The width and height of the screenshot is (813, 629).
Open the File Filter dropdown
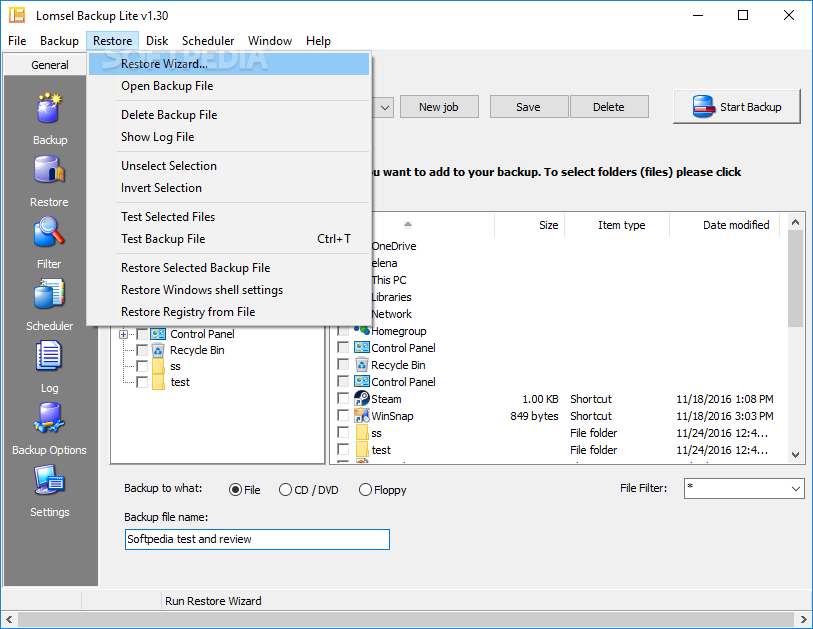[795, 488]
